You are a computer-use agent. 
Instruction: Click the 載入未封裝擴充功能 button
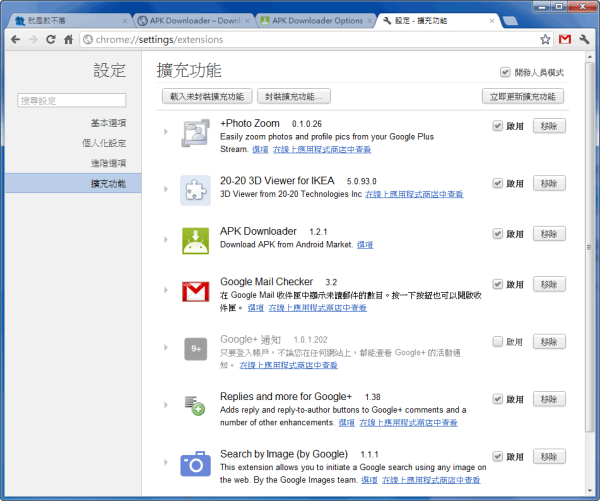point(207,97)
